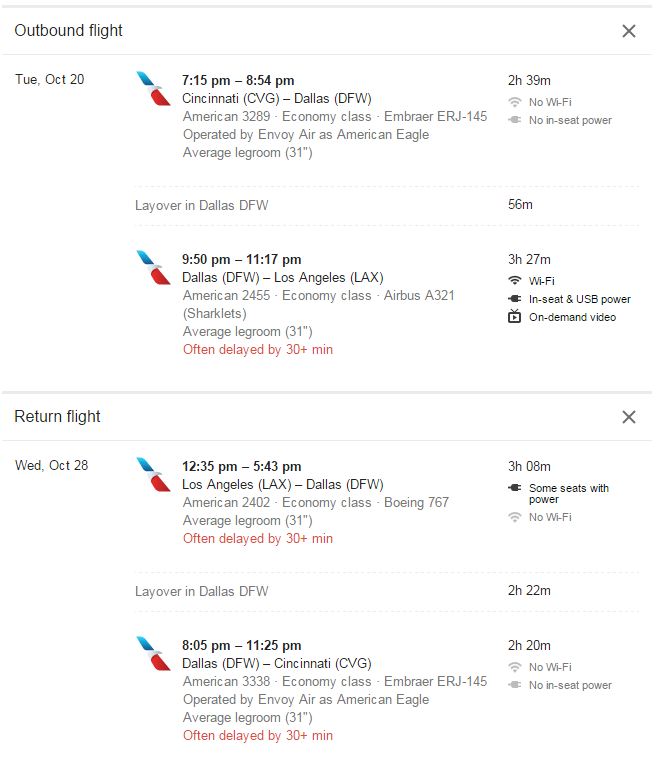Screen dimensions: 660x760
Task: Click American Airlines logo for Dallas–Cincinnati return flight
Action: pos(153,654)
